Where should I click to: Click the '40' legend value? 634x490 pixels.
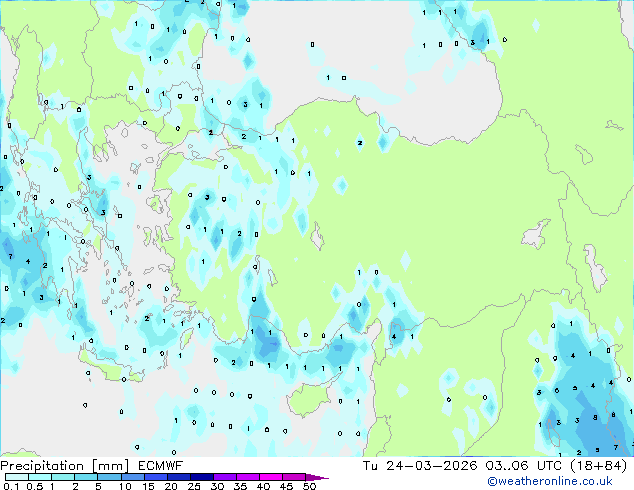[263, 486]
